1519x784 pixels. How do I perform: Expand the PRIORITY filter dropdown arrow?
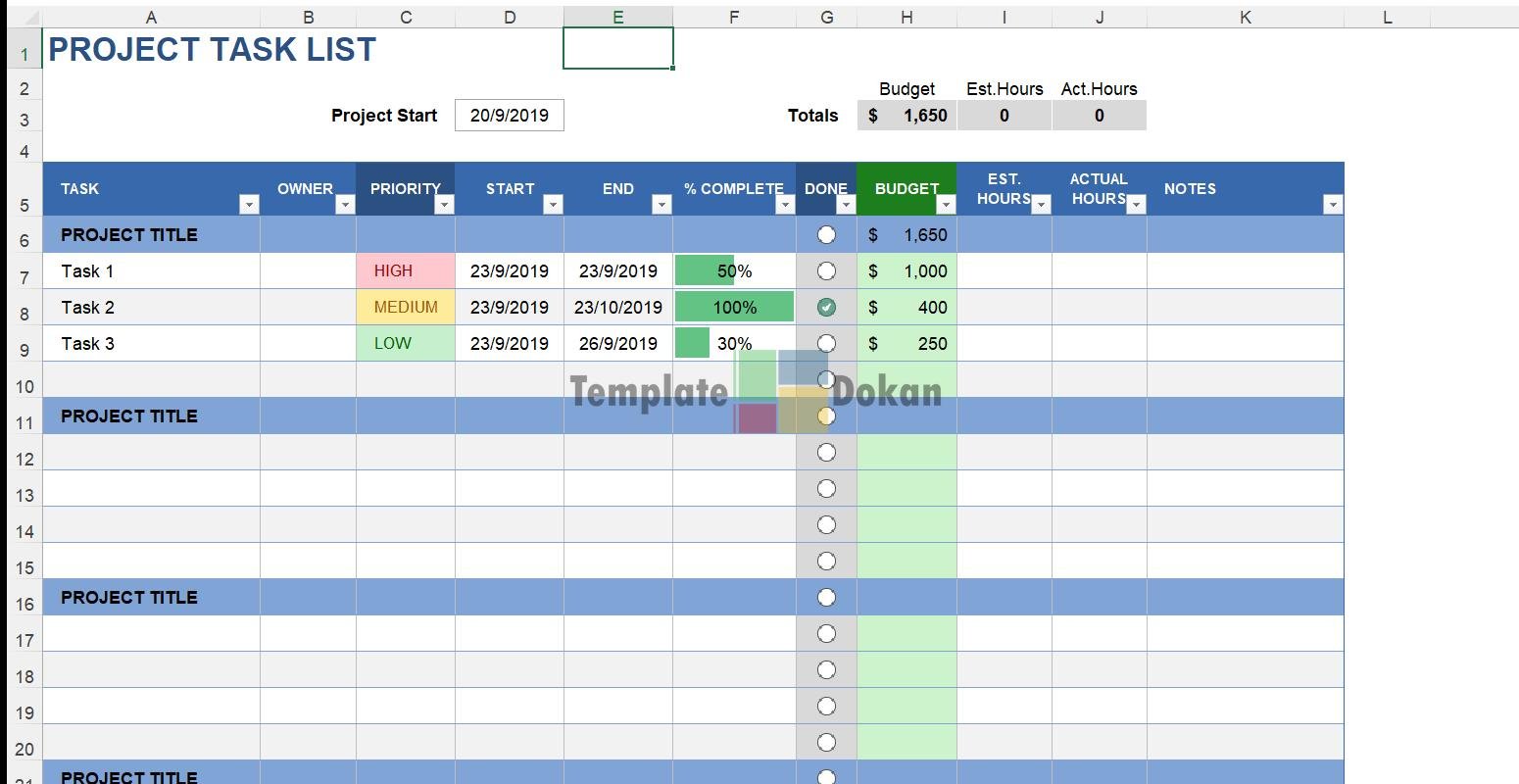444,204
